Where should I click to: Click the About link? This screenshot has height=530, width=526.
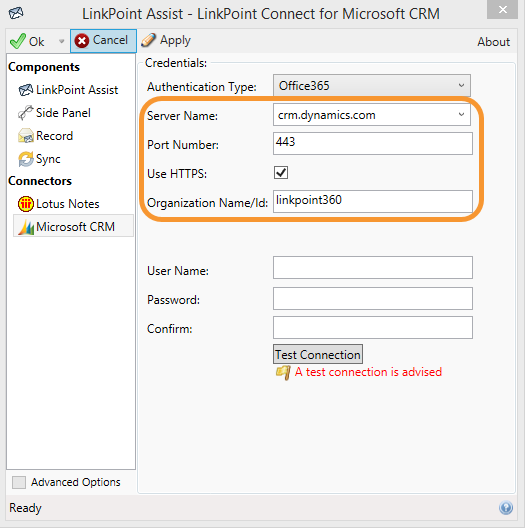click(494, 42)
